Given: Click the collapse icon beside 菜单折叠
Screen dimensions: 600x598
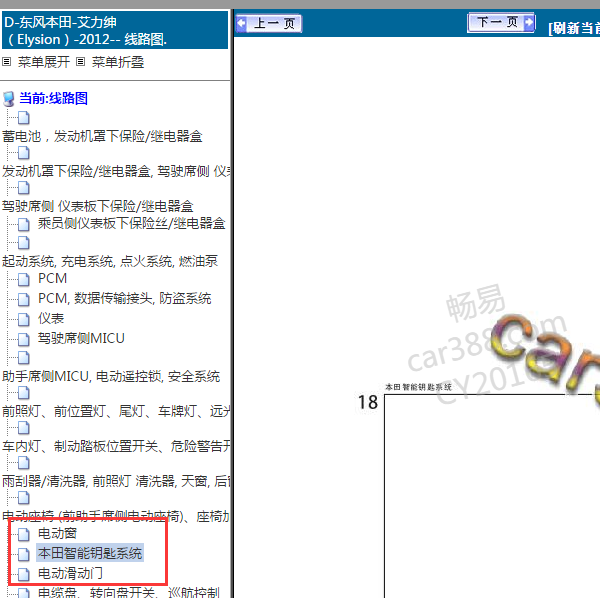Looking at the screenshot, I should click(80, 61).
